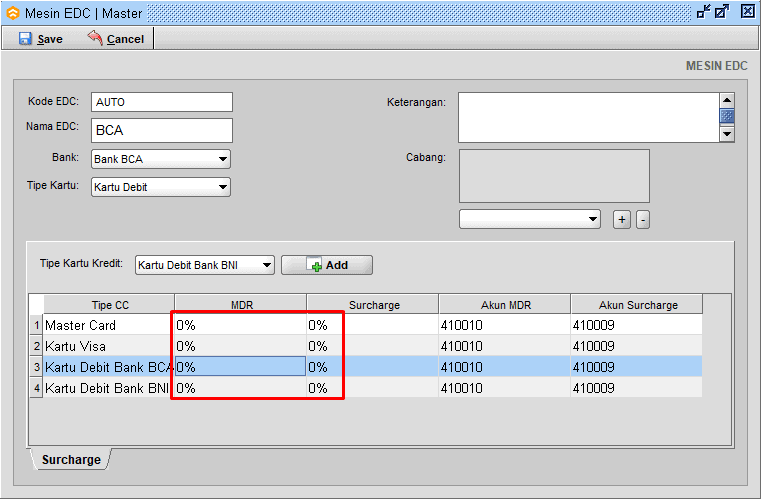Click Akun Surcharge for Kartu Debit Bank BCA
761x499 pixels.
(x=637, y=367)
